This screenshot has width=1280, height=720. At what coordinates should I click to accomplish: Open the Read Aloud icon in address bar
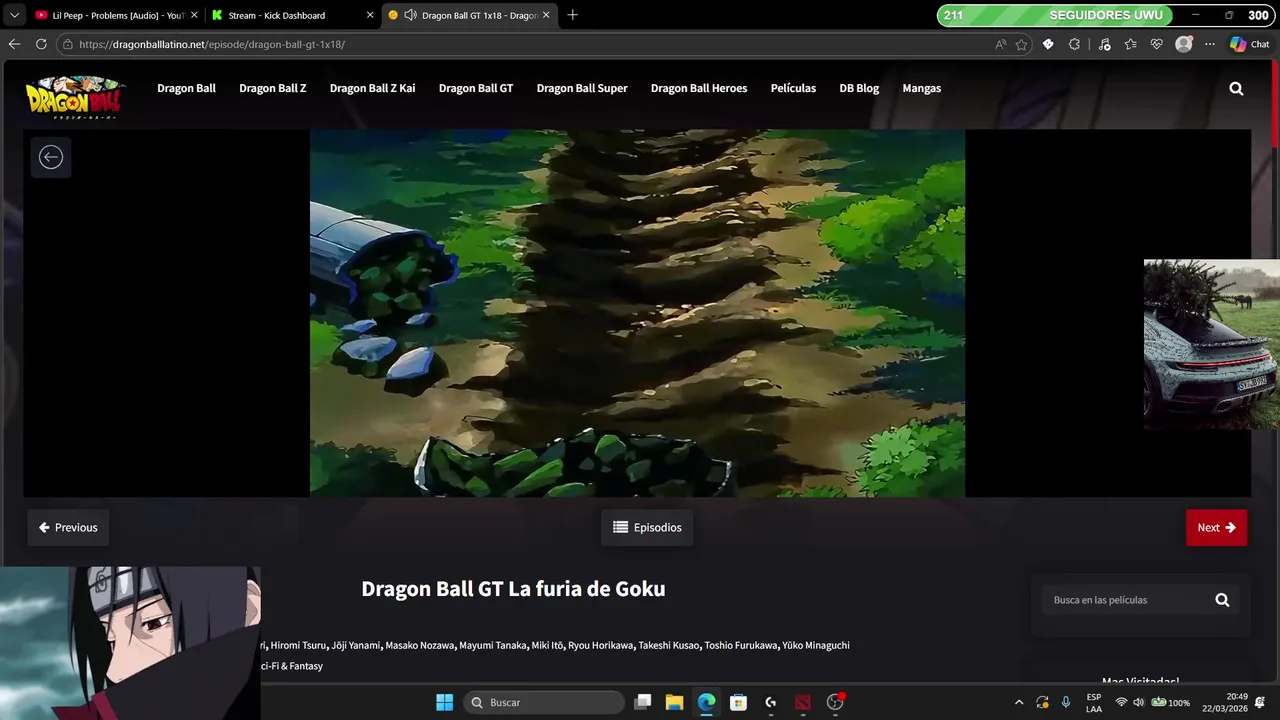[x=1000, y=44]
